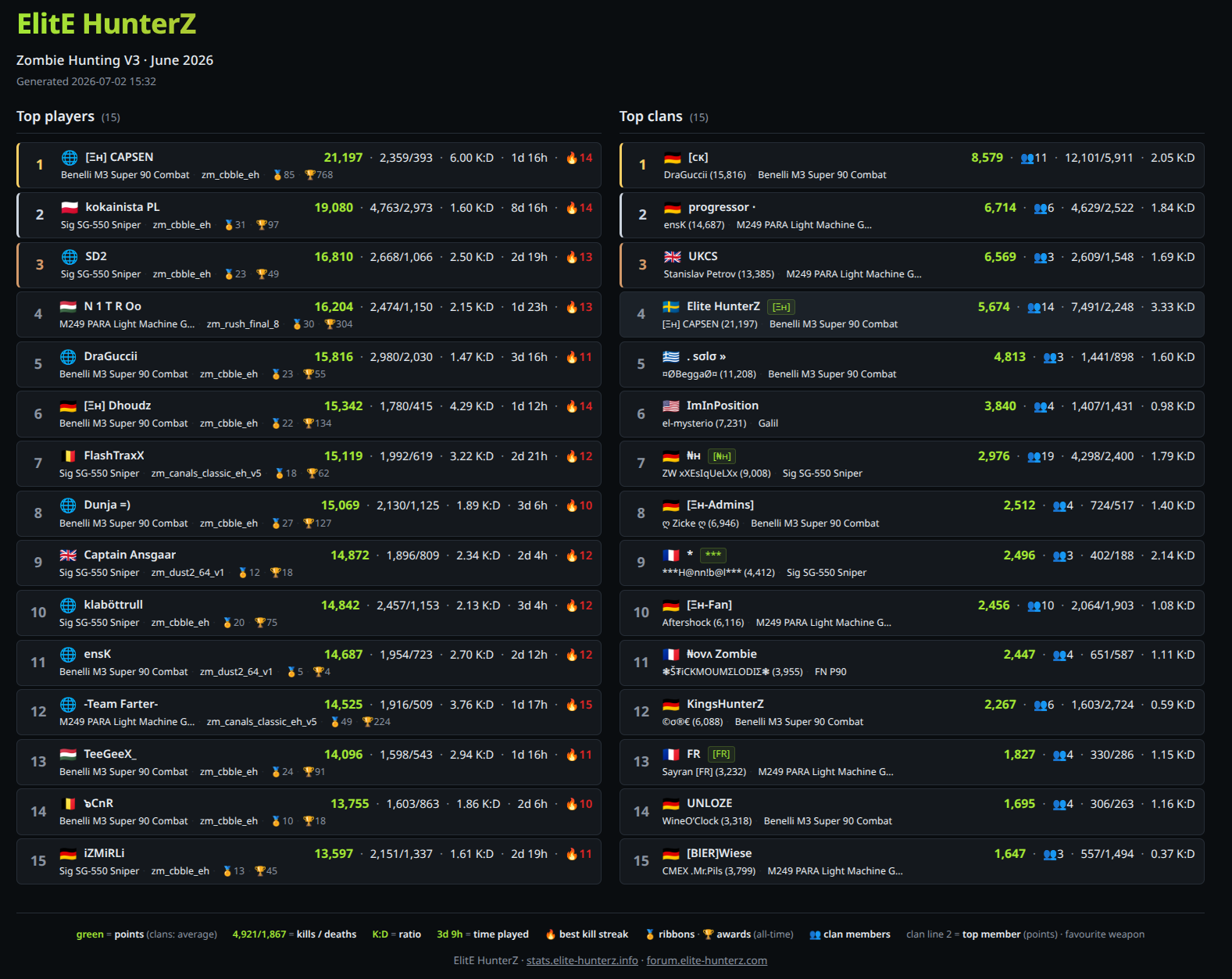Click the Polish flag beside kokainista PL
The height and width of the screenshot is (979, 1232).
[70, 208]
